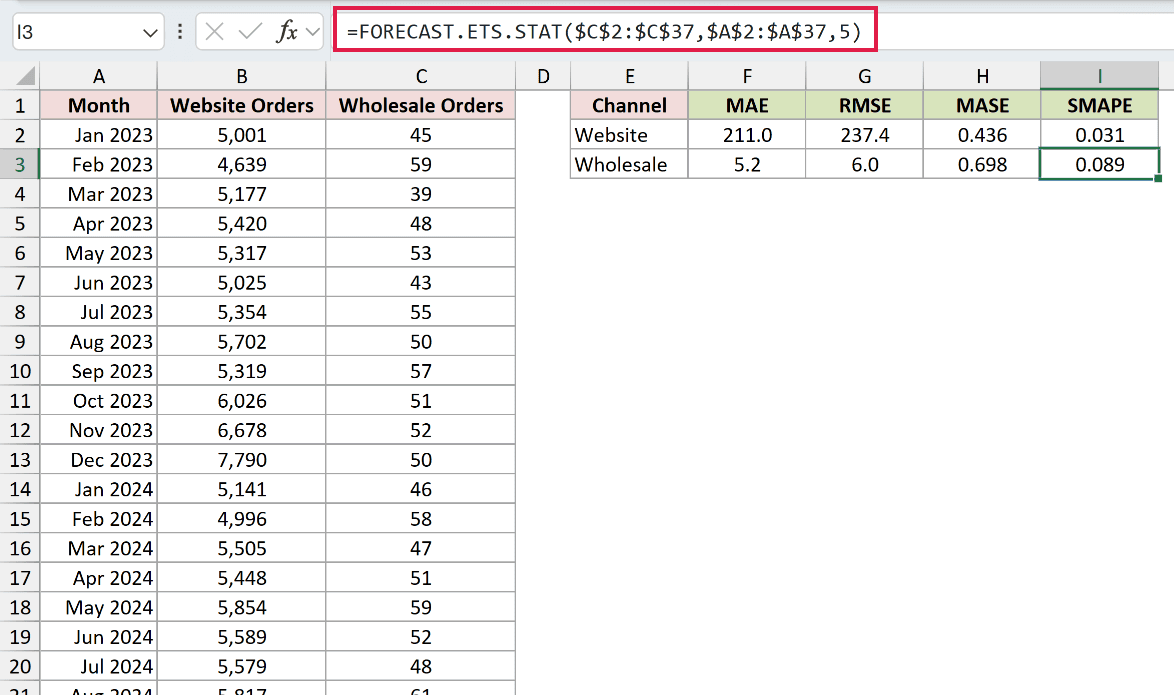Select website orders cell 6,678
1174x695 pixels.
242,431
